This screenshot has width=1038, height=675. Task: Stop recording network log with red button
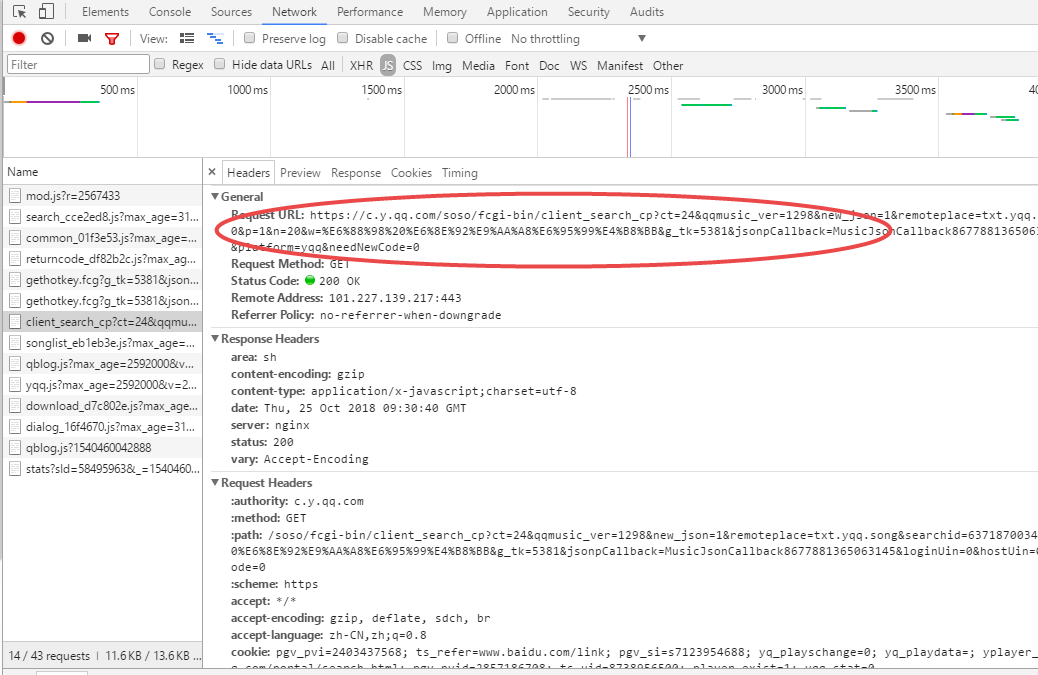click(x=19, y=38)
